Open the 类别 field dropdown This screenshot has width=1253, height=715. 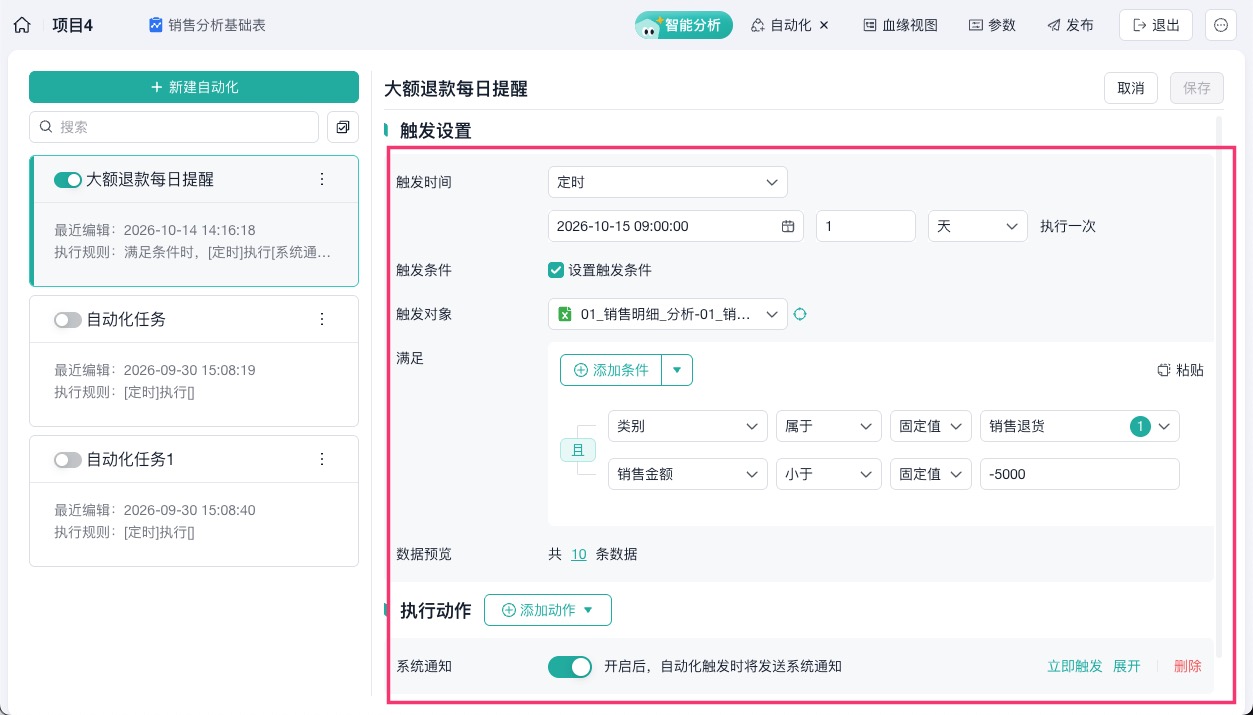click(x=688, y=426)
